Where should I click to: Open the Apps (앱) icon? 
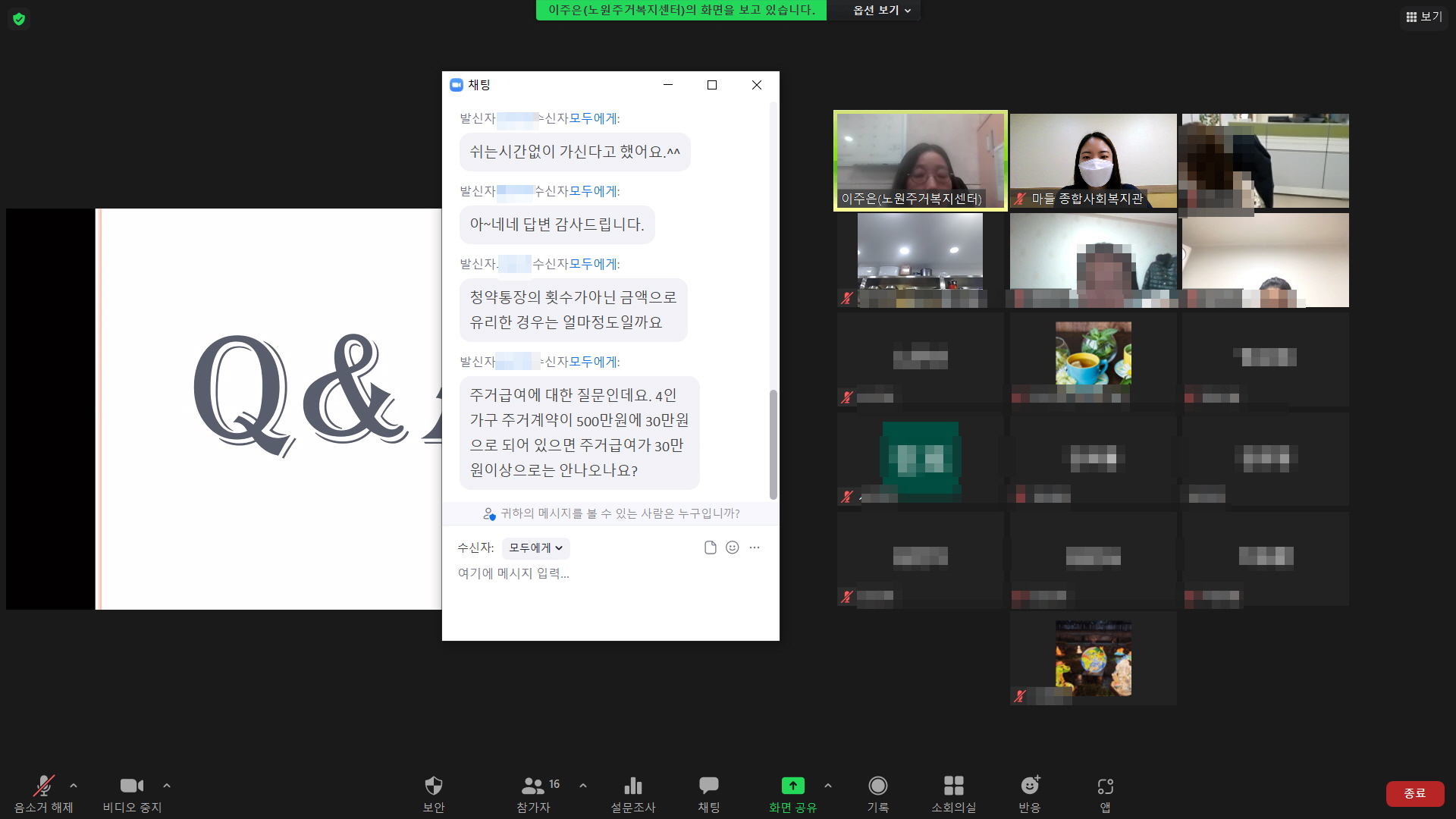coord(1105,793)
